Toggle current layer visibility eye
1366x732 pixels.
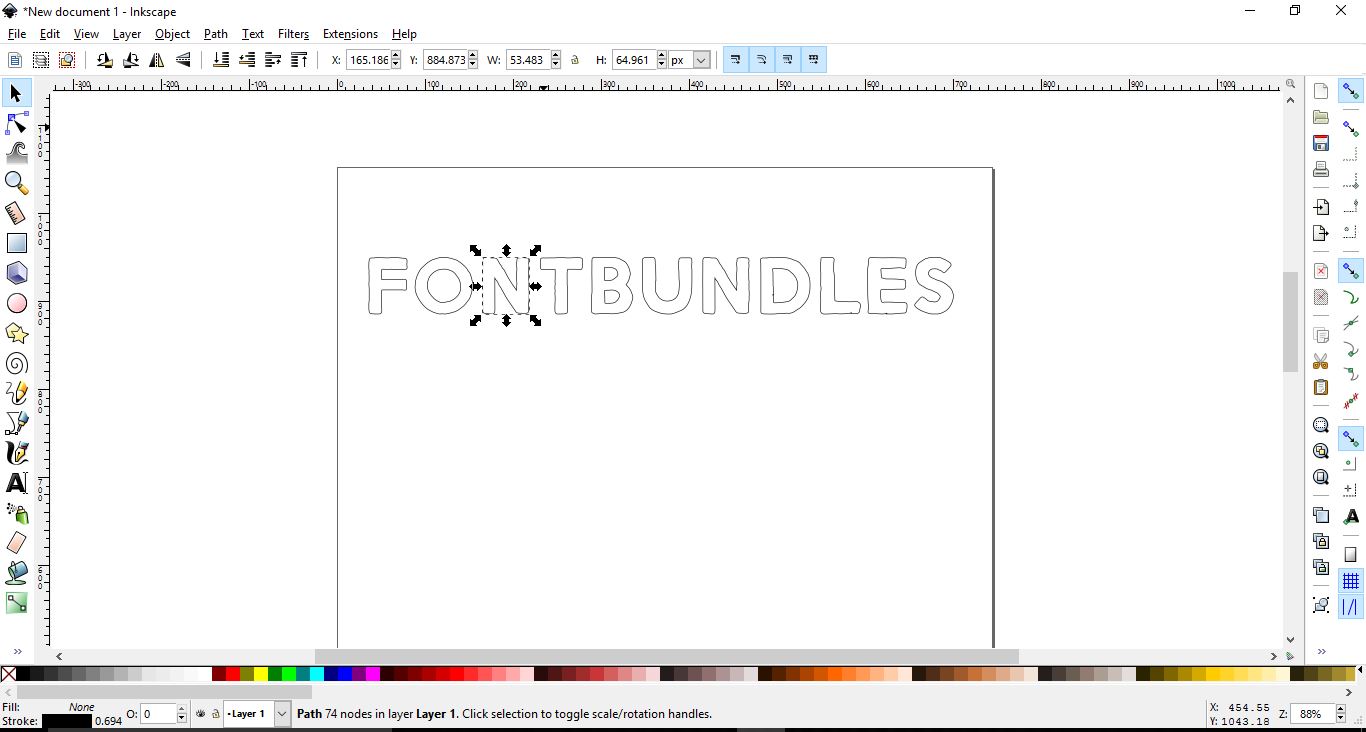(201, 714)
